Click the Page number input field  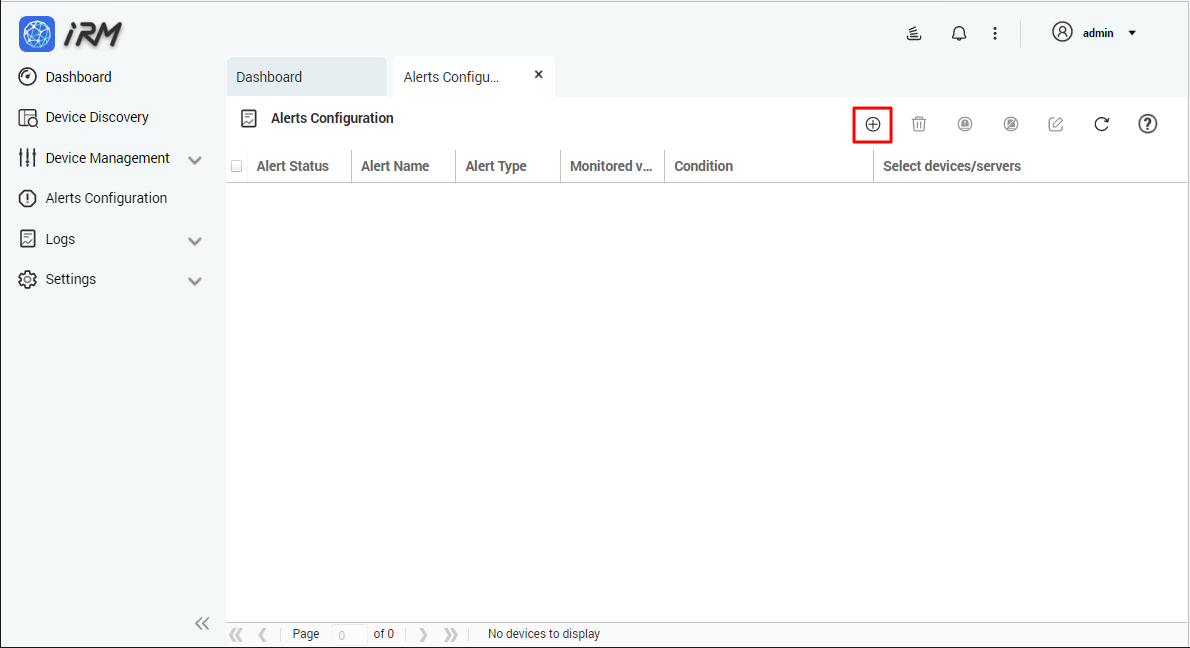pos(347,634)
